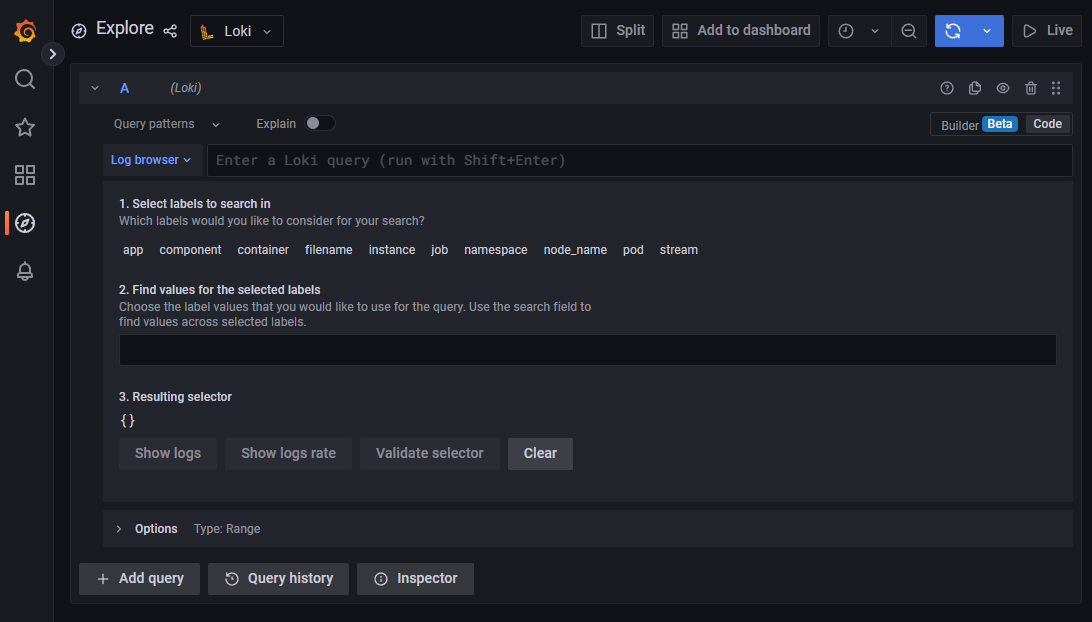Switch to Code editor mode
Screen dimensions: 1092x622
(x=1047, y=124)
